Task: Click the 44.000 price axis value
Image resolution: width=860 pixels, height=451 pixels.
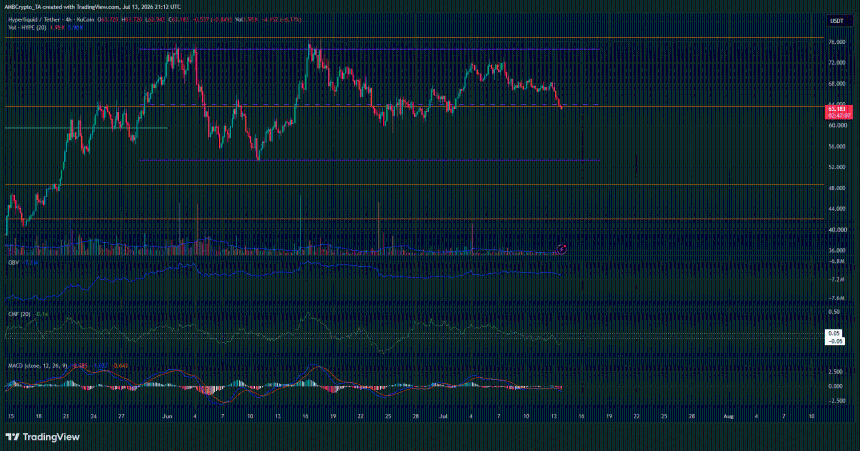Action: [836, 209]
